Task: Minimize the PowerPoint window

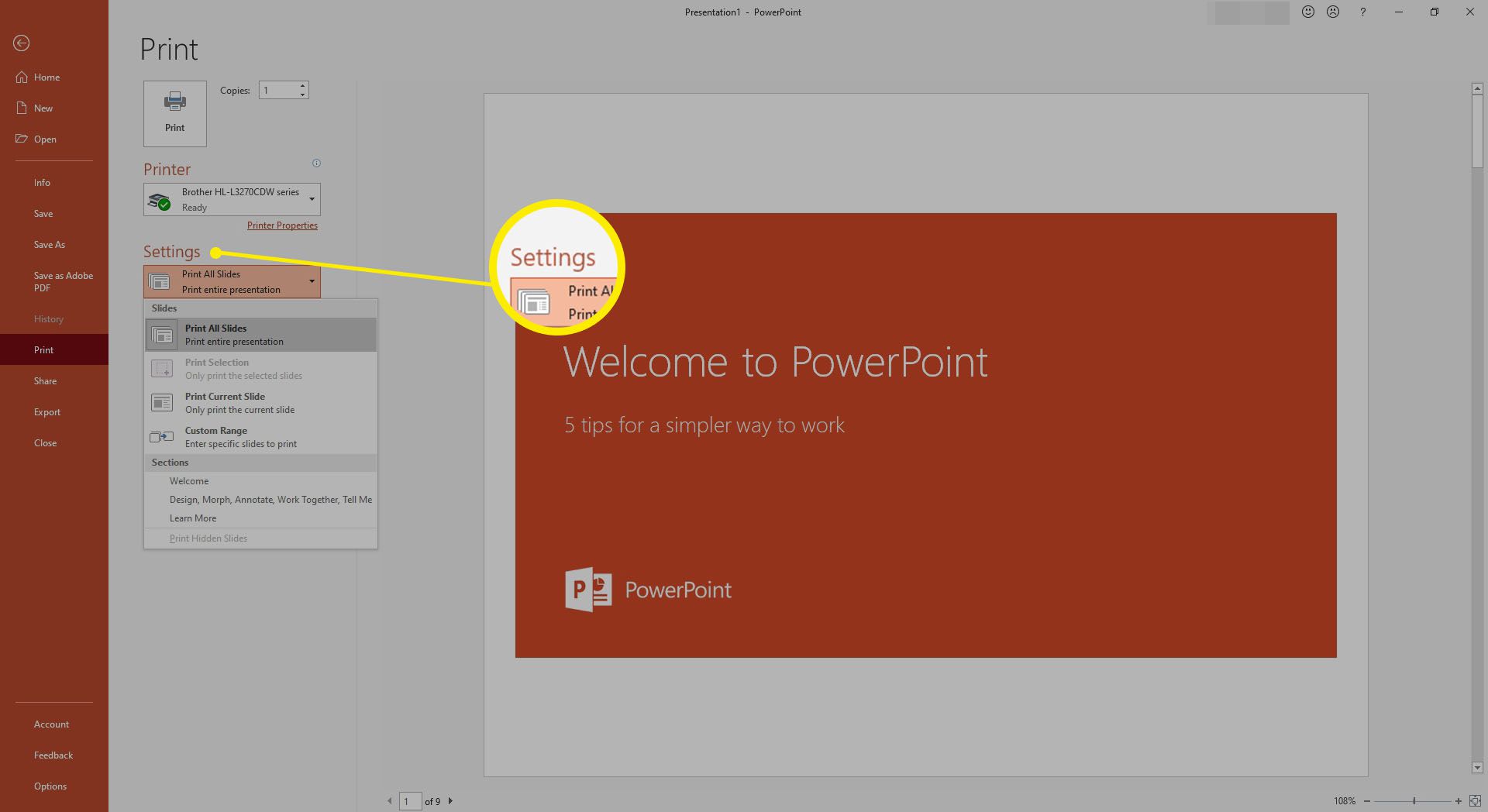Action: pyautogui.click(x=1399, y=12)
